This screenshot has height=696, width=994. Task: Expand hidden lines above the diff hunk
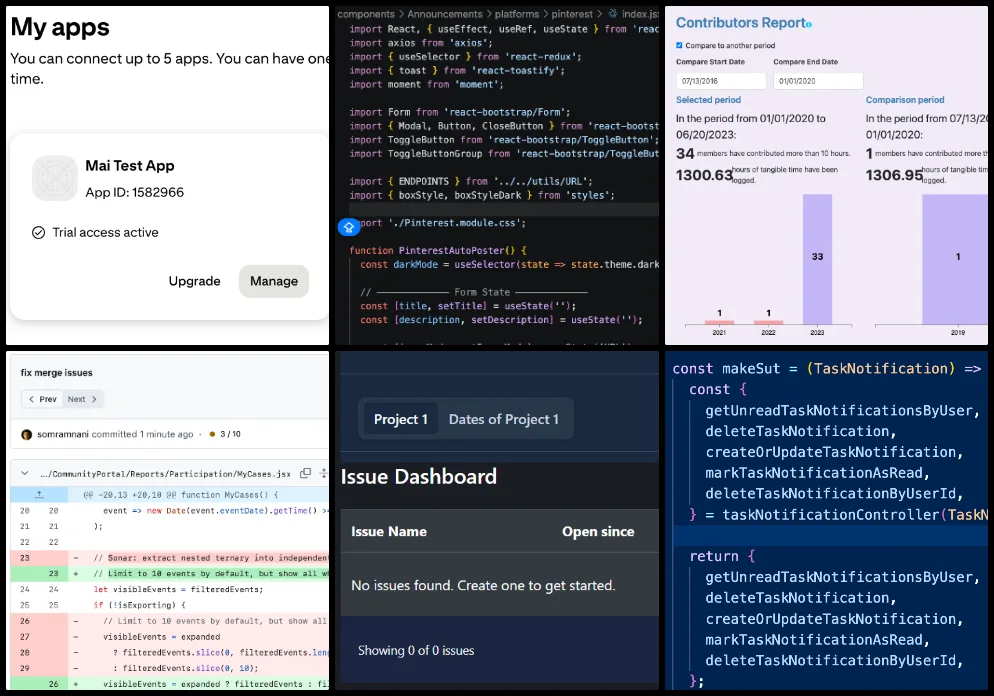[39, 494]
